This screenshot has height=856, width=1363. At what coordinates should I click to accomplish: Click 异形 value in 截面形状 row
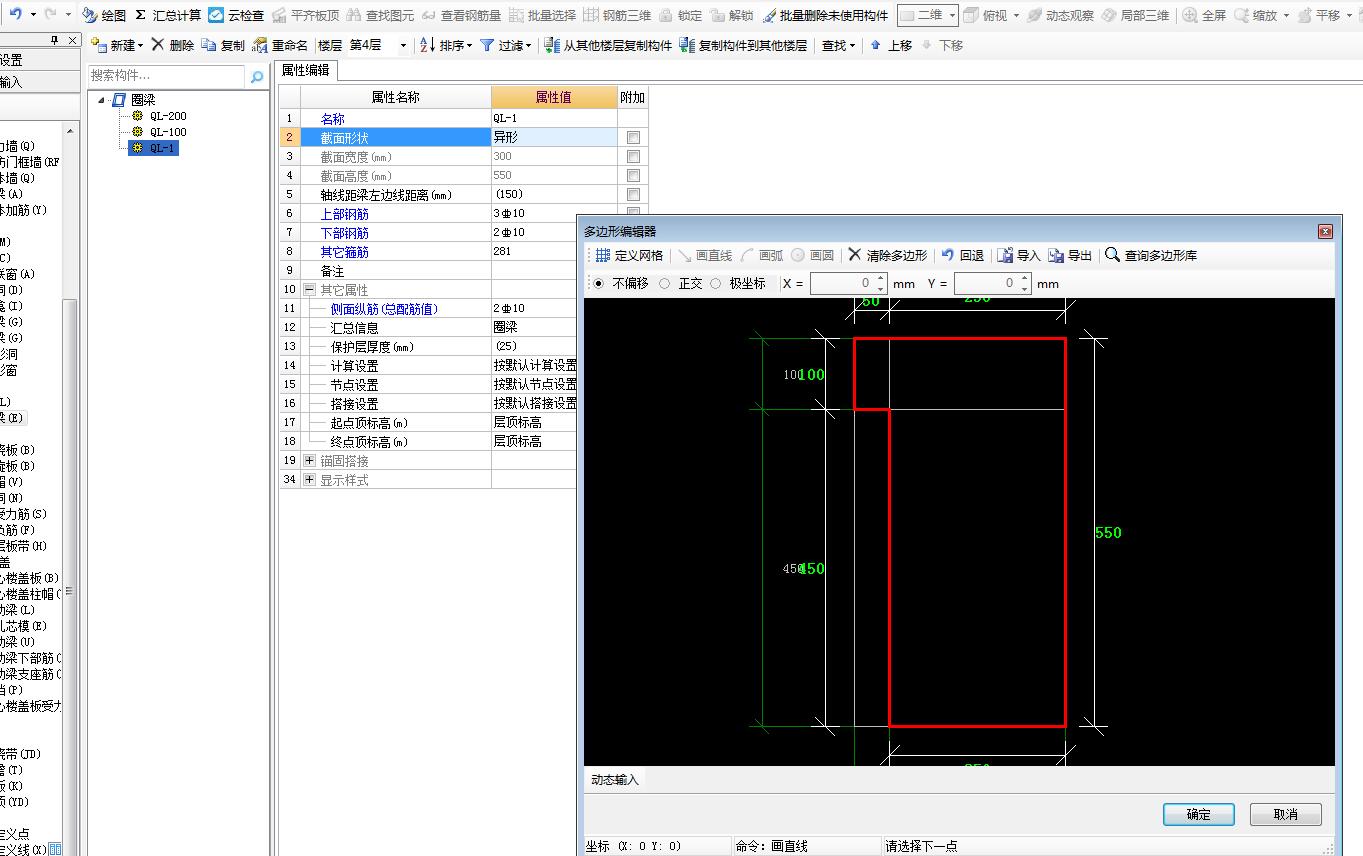tap(554, 137)
